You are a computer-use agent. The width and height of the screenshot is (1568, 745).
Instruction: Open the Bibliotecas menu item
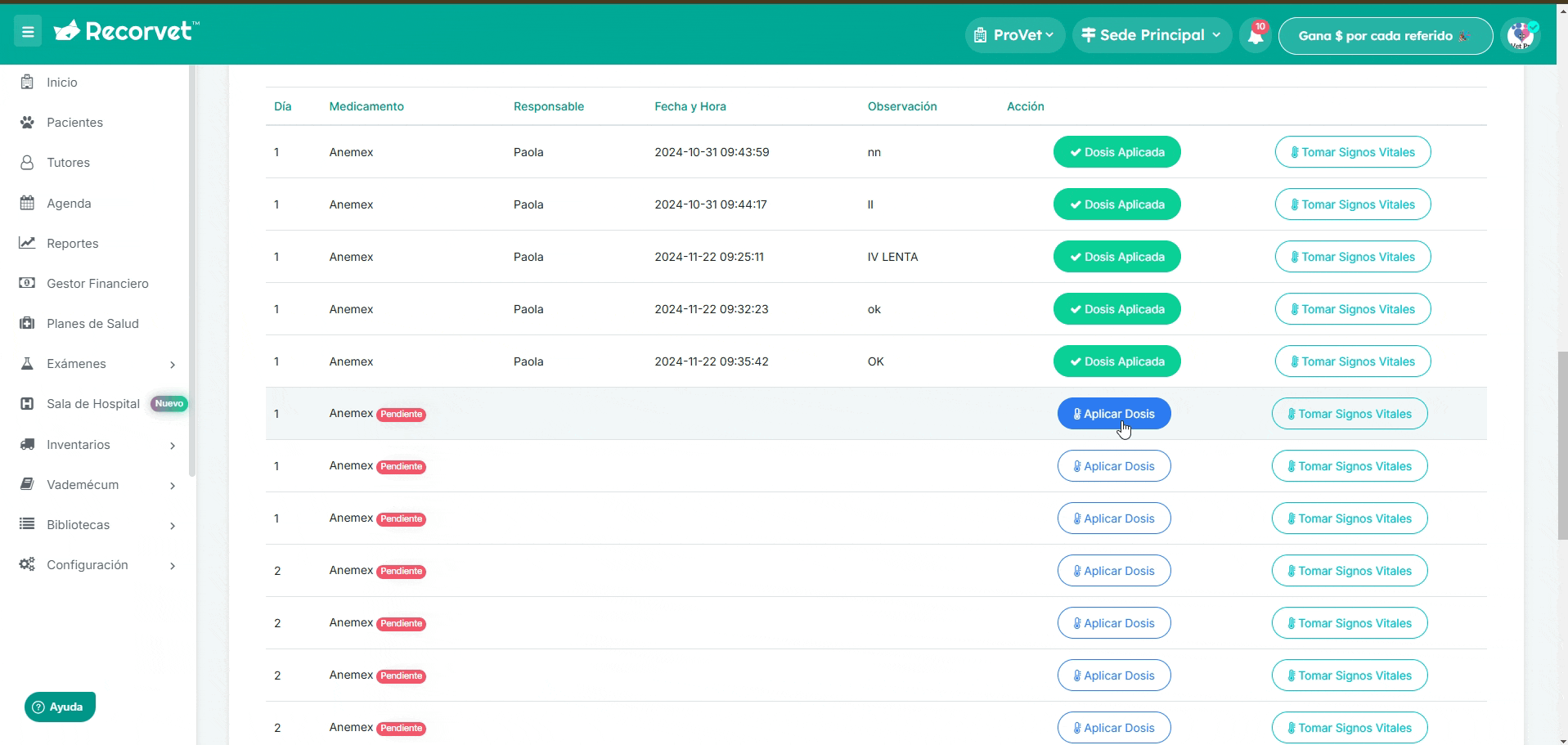click(78, 524)
